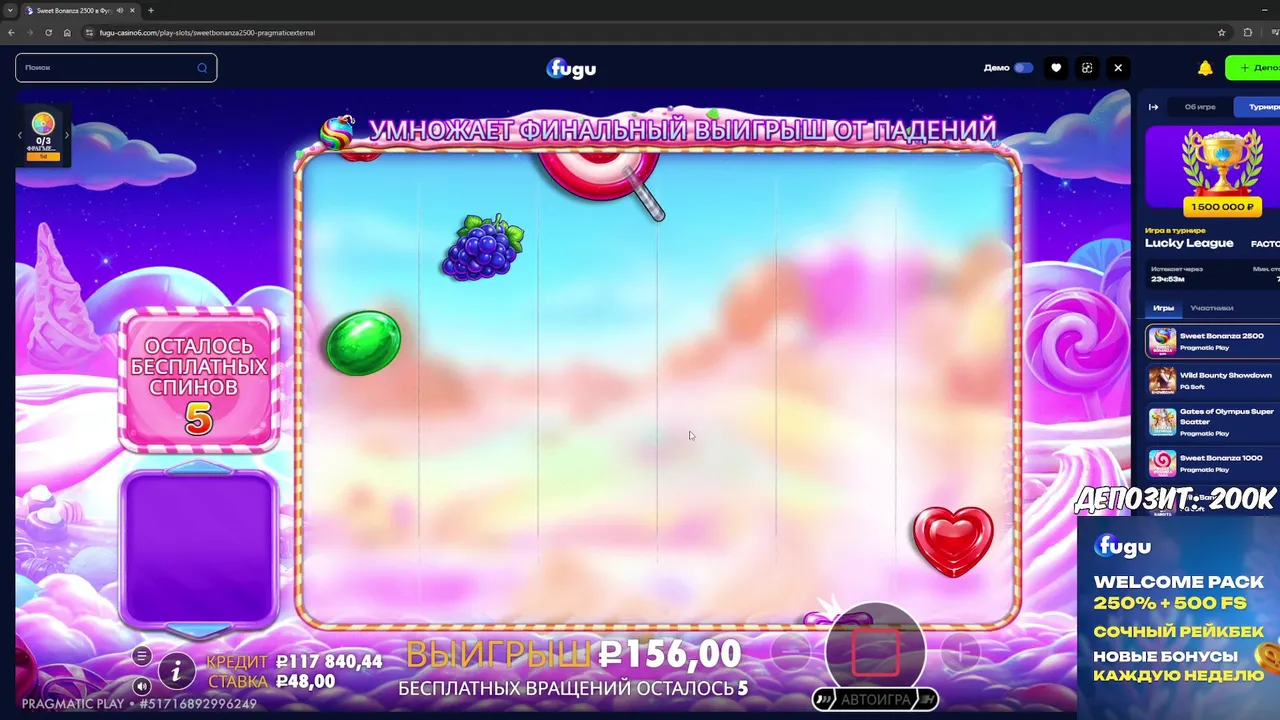Open Sweet Bonanza 1000 in the list
This screenshot has height=720, width=1280.
pos(1213,463)
